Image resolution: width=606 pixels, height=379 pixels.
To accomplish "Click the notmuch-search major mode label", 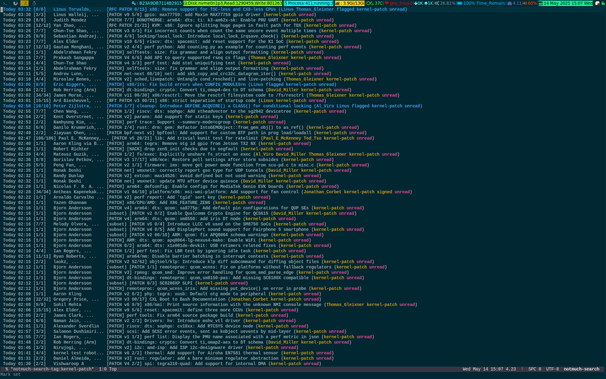I will [581, 369].
